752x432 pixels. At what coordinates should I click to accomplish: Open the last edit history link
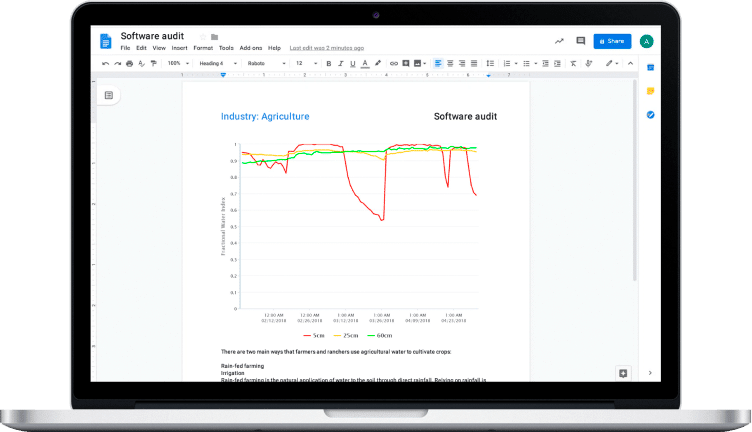click(x=327, y=48)
